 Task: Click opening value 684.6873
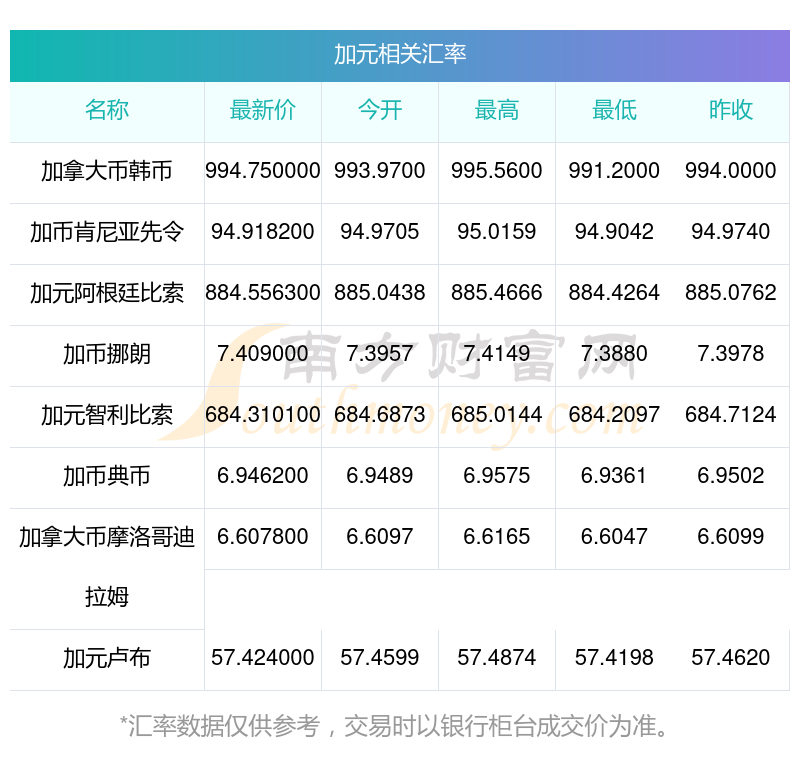click(x=380, y=415)
